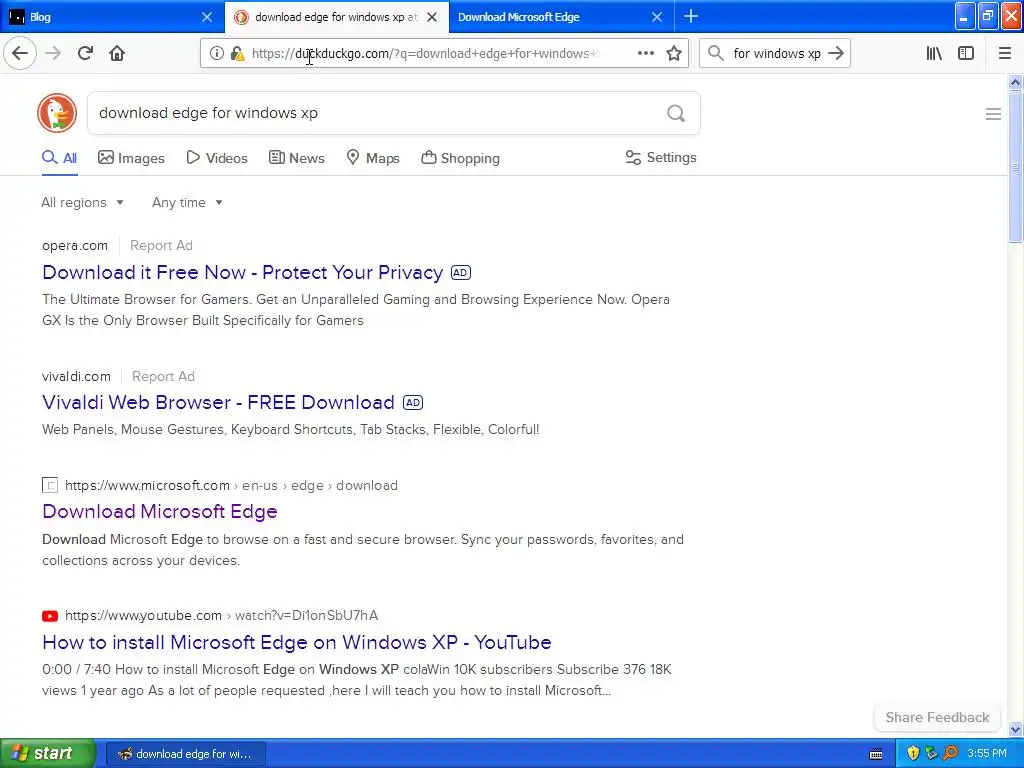Select the News search tab
The height and width of the screenshot is (768, 1024).
point(296,158)
